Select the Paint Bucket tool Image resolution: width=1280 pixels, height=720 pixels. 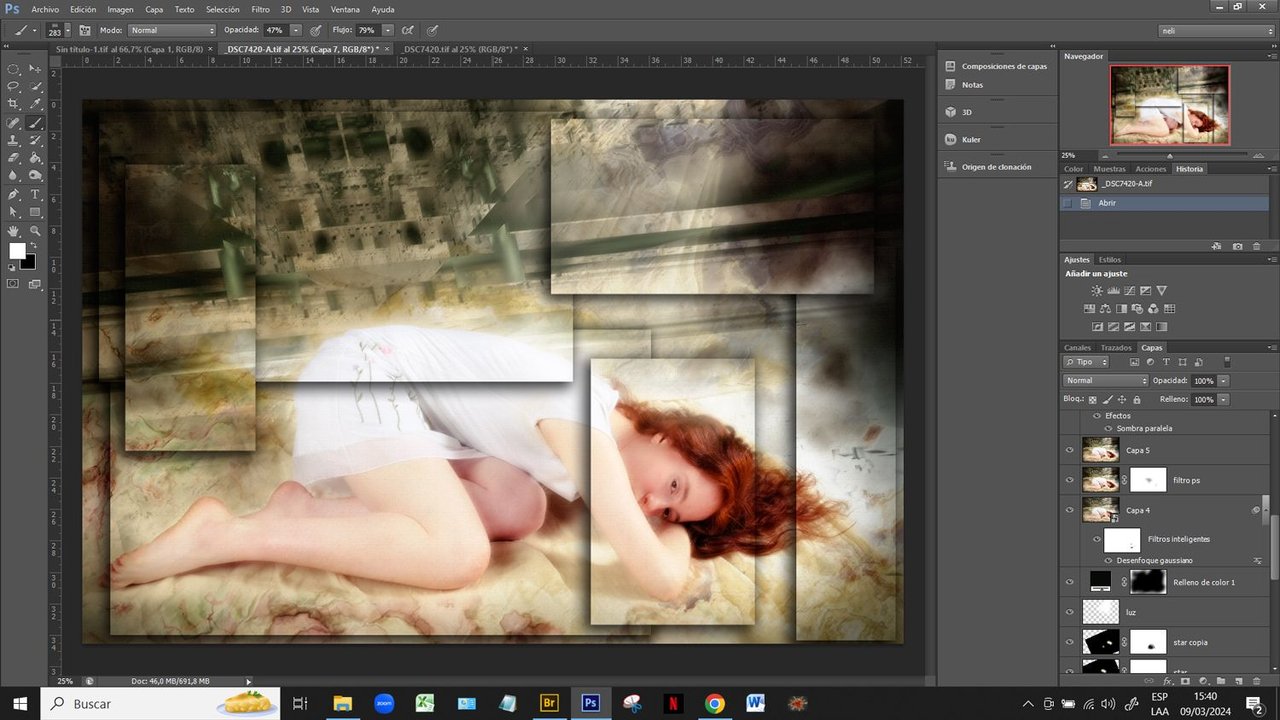(x=35, y=158)
